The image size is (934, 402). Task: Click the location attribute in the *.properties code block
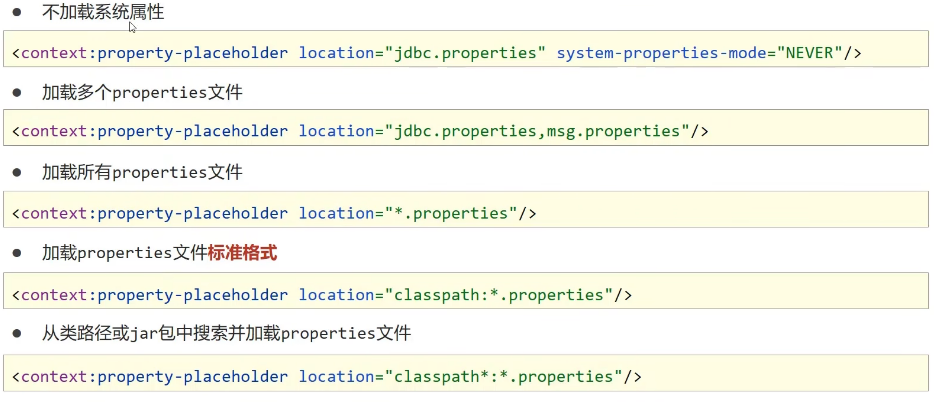pos(337,213)
